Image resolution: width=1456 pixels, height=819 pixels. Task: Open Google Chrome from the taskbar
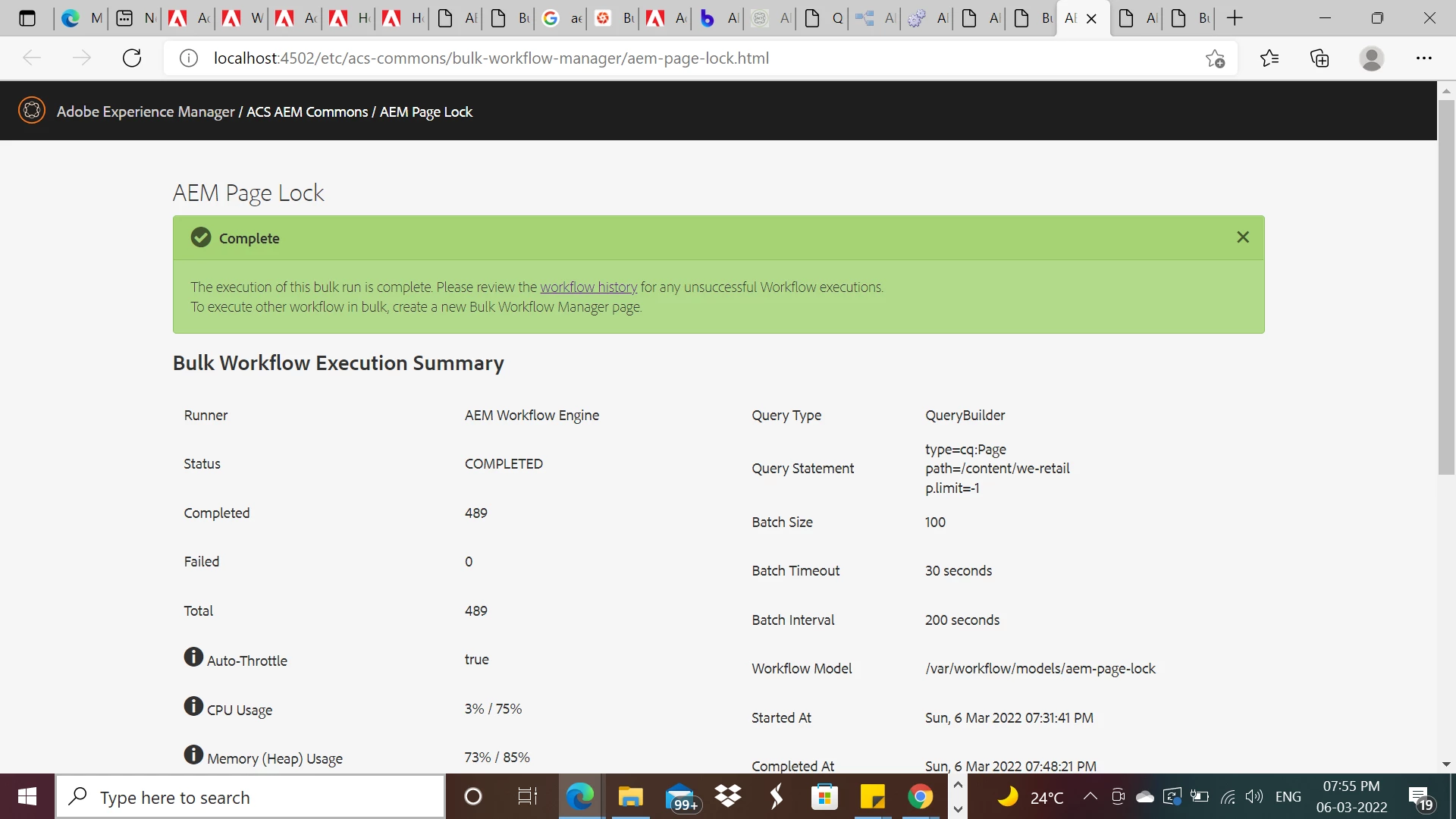[x=920, y=797]
